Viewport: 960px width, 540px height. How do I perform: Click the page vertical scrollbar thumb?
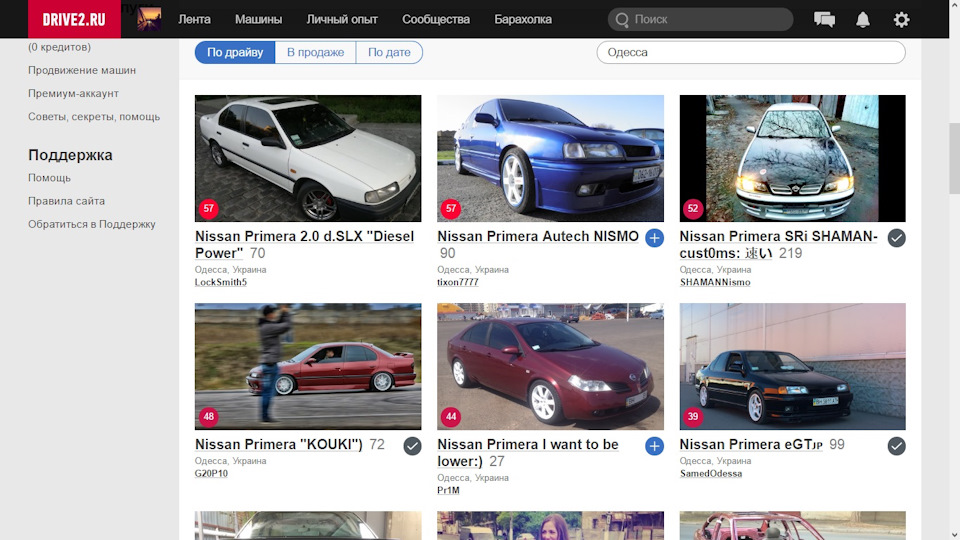point(954,159)
